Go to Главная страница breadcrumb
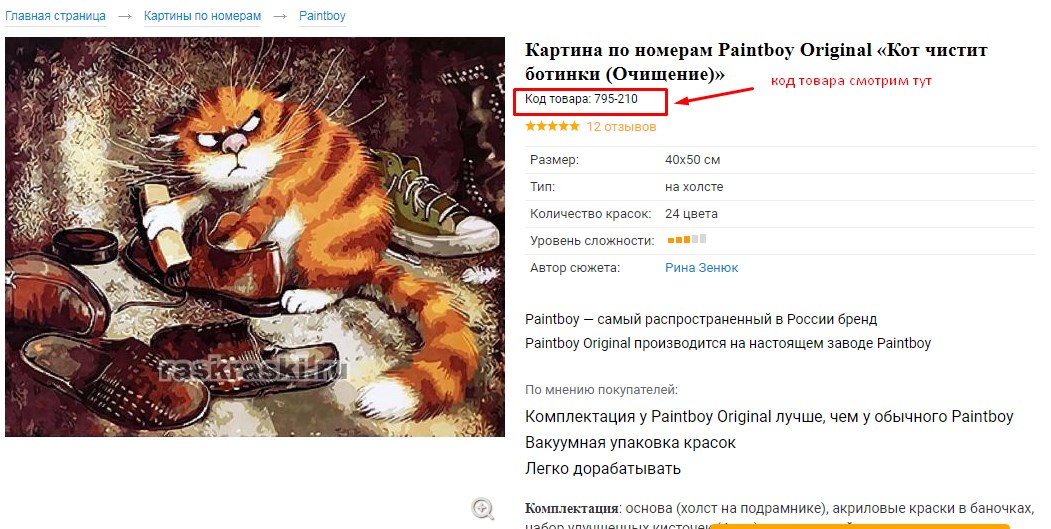Viewport: 1051px width, 529px height. pyautogui.click(x=55, y=17)
